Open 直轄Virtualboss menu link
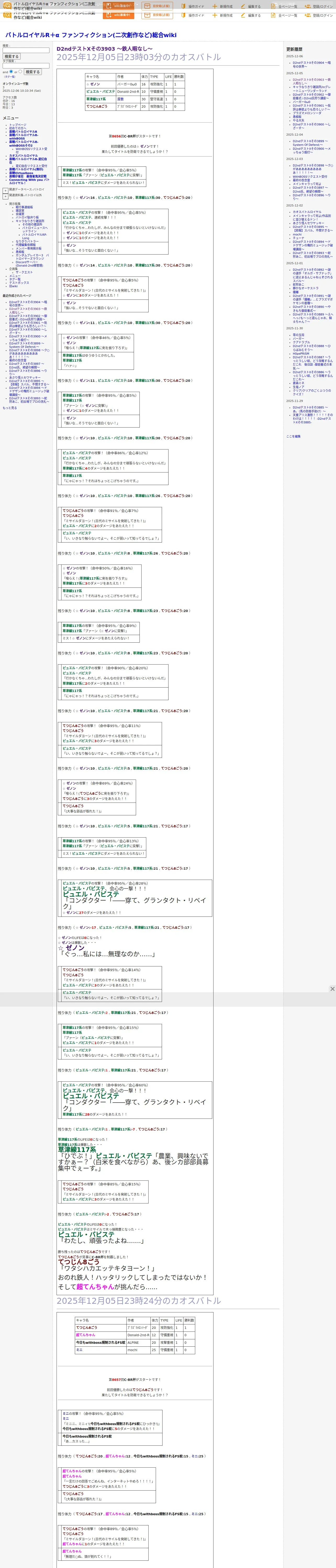The image size is (336, 1568). (x=21, y=173)
